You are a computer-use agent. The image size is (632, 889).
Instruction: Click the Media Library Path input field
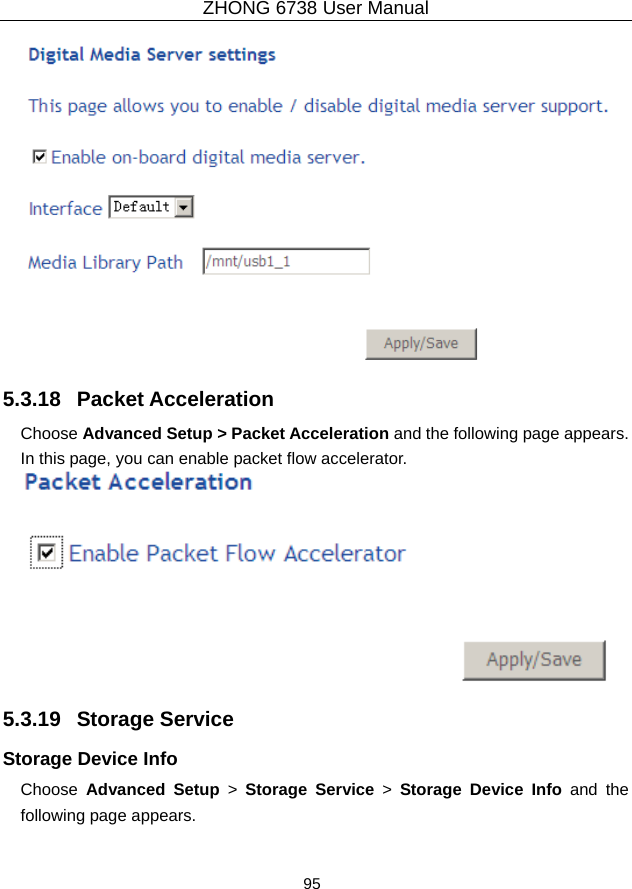tap(286, 262)
